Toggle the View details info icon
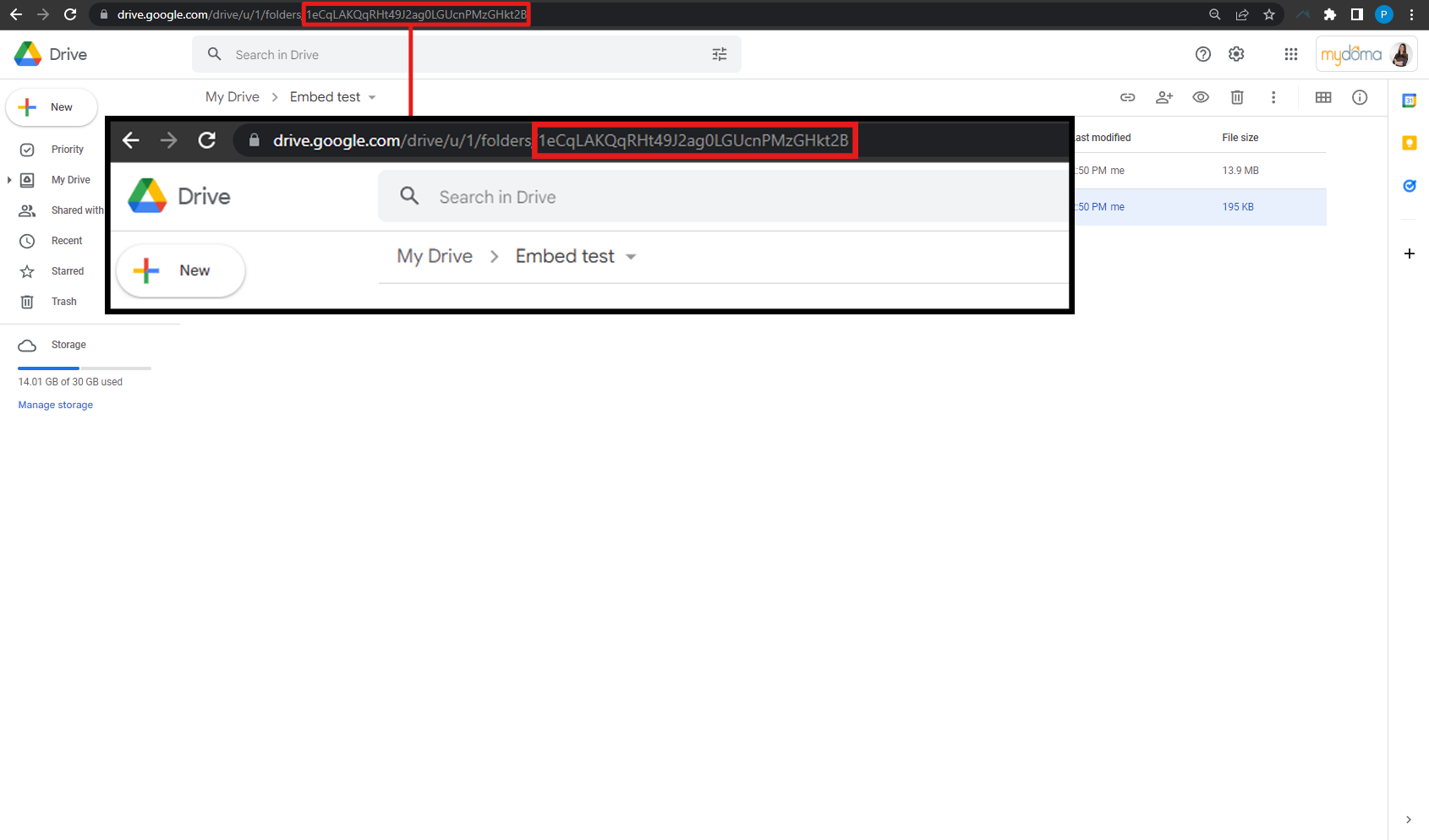Image resolution: width=1429 pixels, height=840 pixels. click(x=1360, y=97)
